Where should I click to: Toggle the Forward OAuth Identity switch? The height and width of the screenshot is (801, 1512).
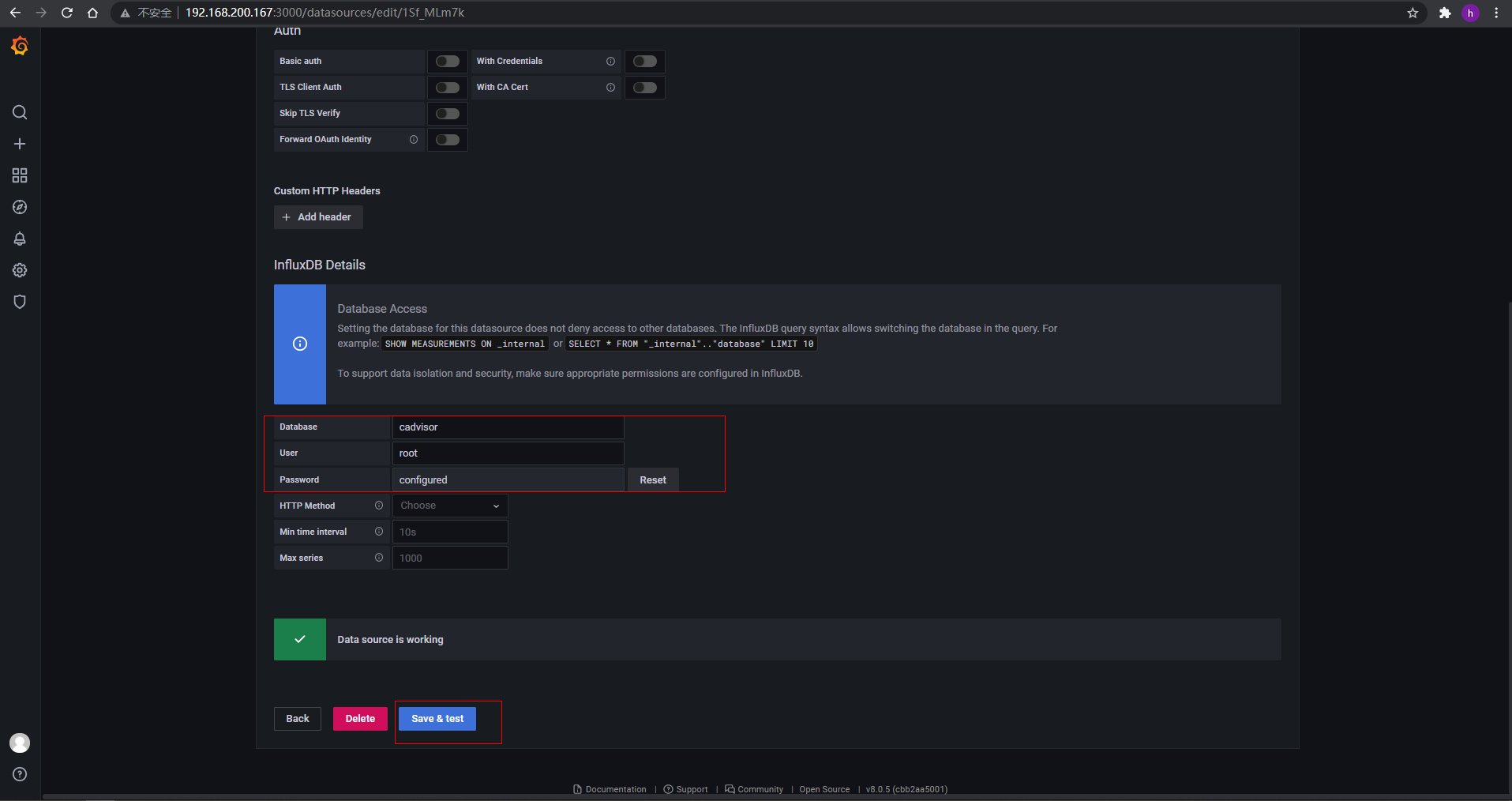tap(448, 139)
